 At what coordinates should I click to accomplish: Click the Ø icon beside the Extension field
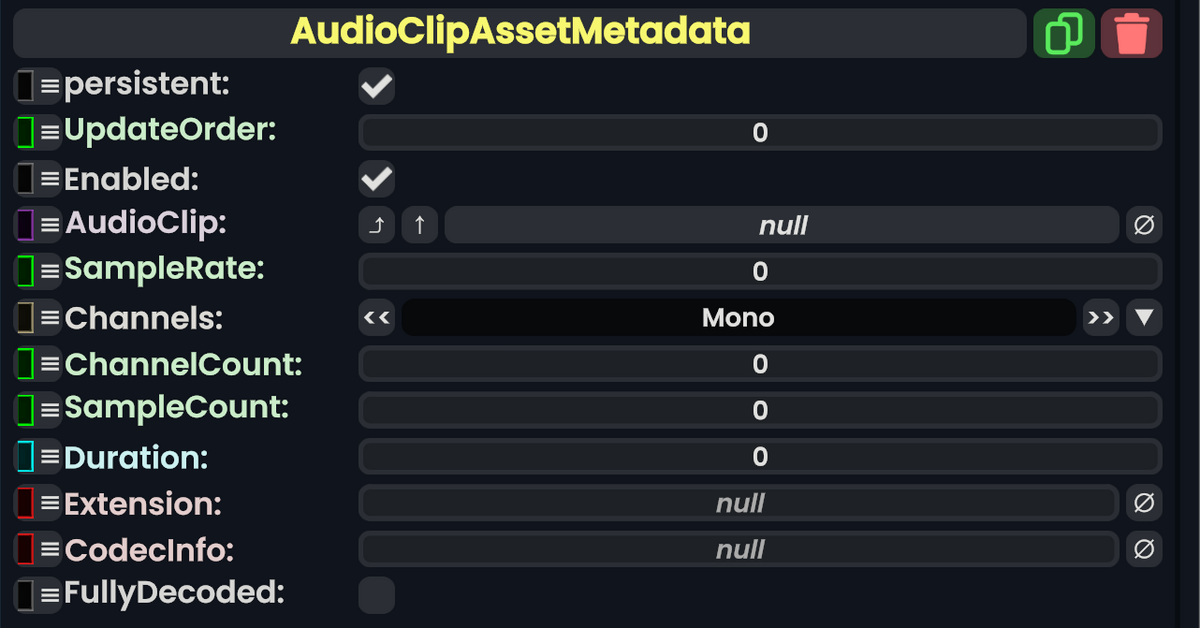pos(1144,503)
